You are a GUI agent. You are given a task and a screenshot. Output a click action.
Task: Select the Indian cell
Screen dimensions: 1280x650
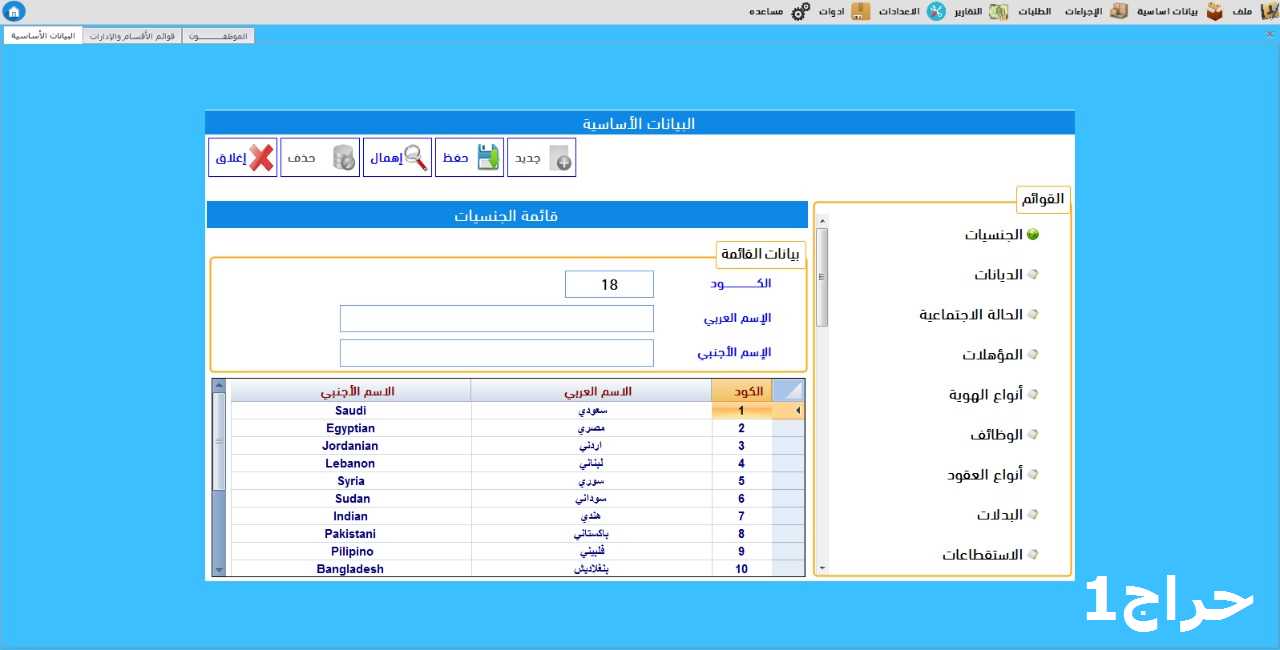click(x=351, y=517)
